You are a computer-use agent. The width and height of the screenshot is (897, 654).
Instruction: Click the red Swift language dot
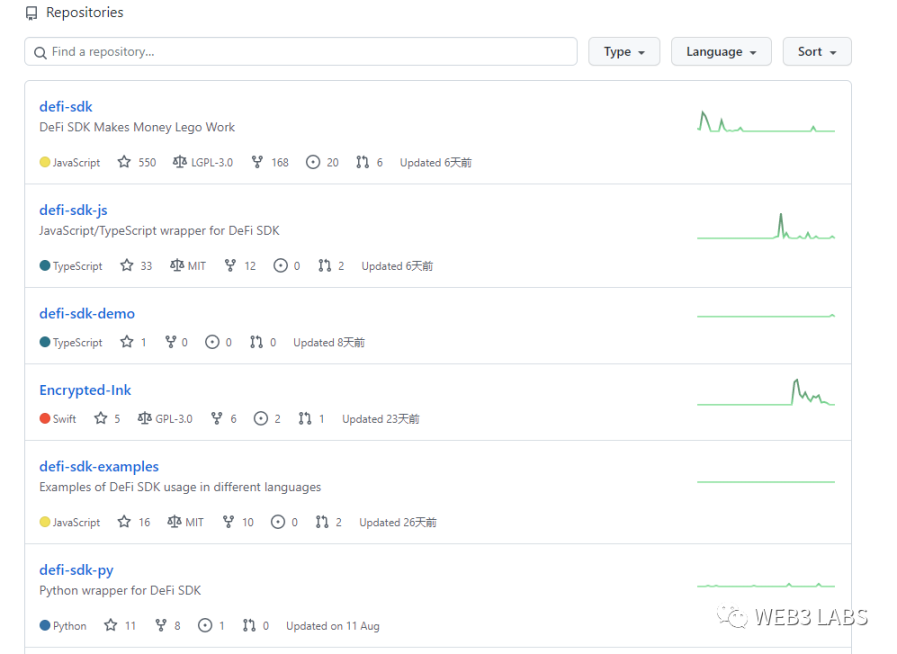coord(45,418)
